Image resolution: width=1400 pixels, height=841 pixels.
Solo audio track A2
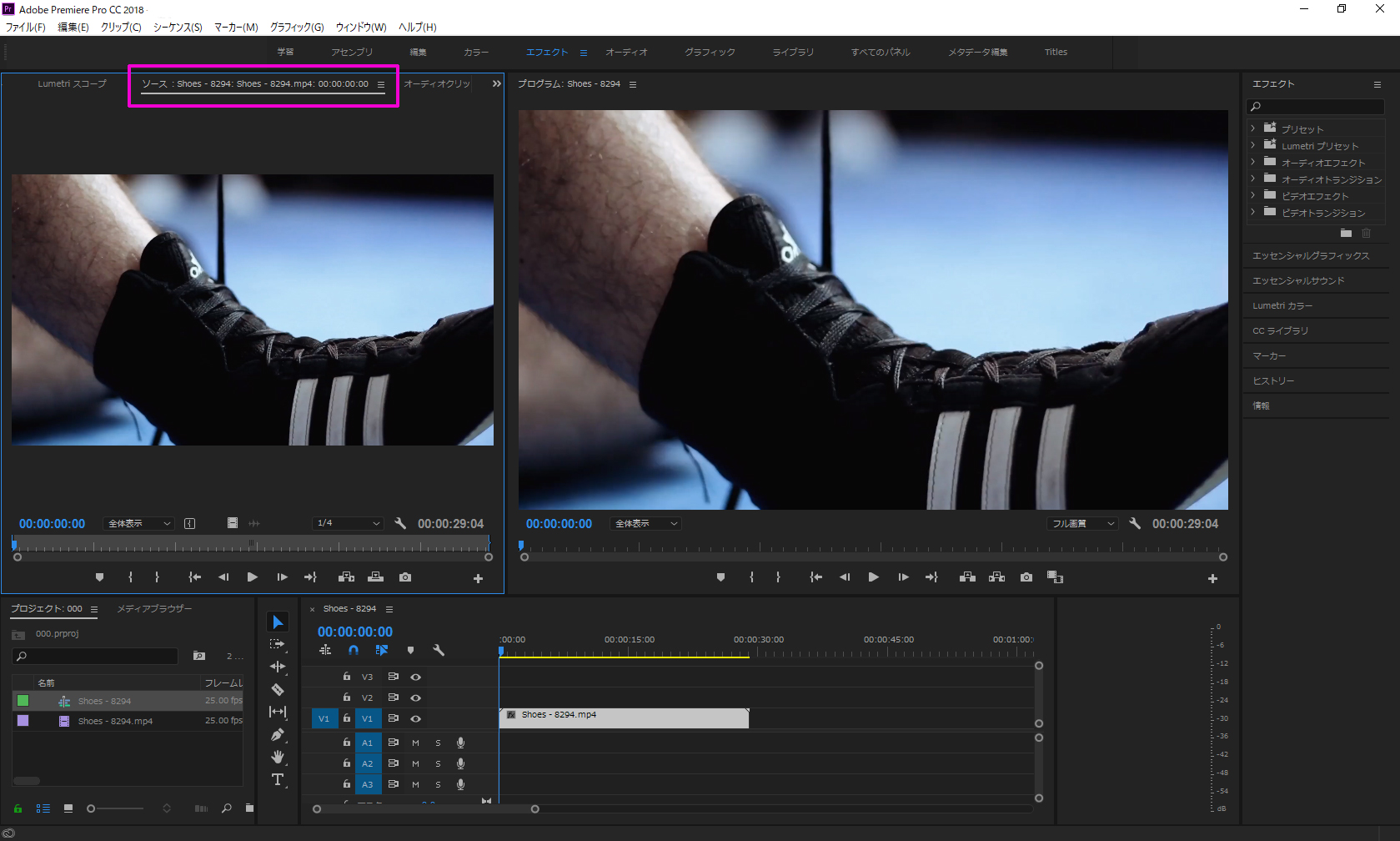coord(438,763)
